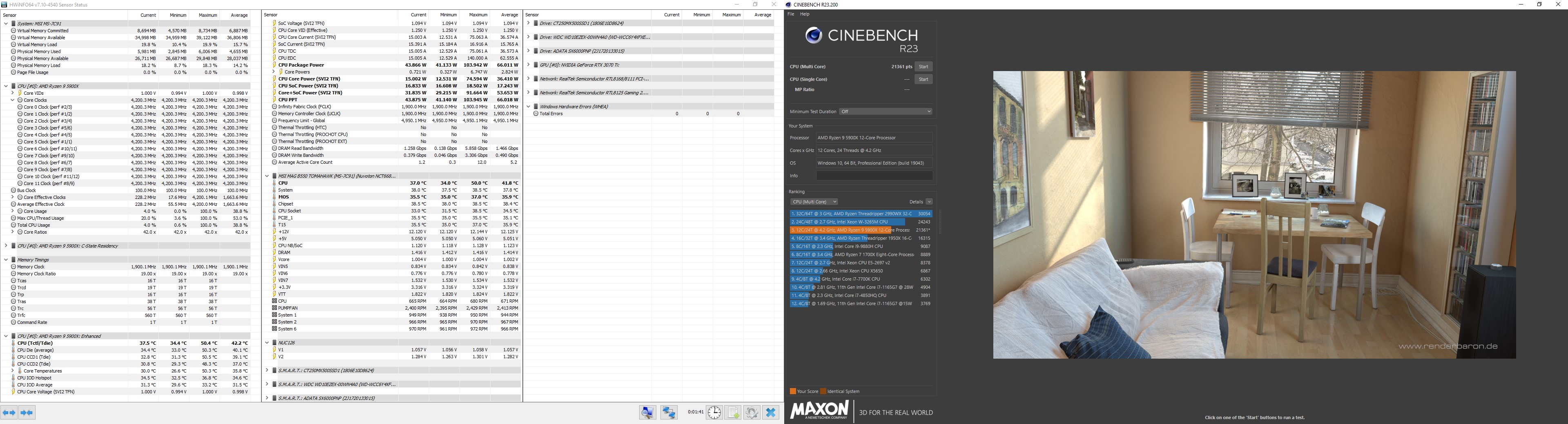Click the thermometer icon beside MOS sensor
Screen dimensions: 1568x424
pyautogui.click(x=274, y=197)
